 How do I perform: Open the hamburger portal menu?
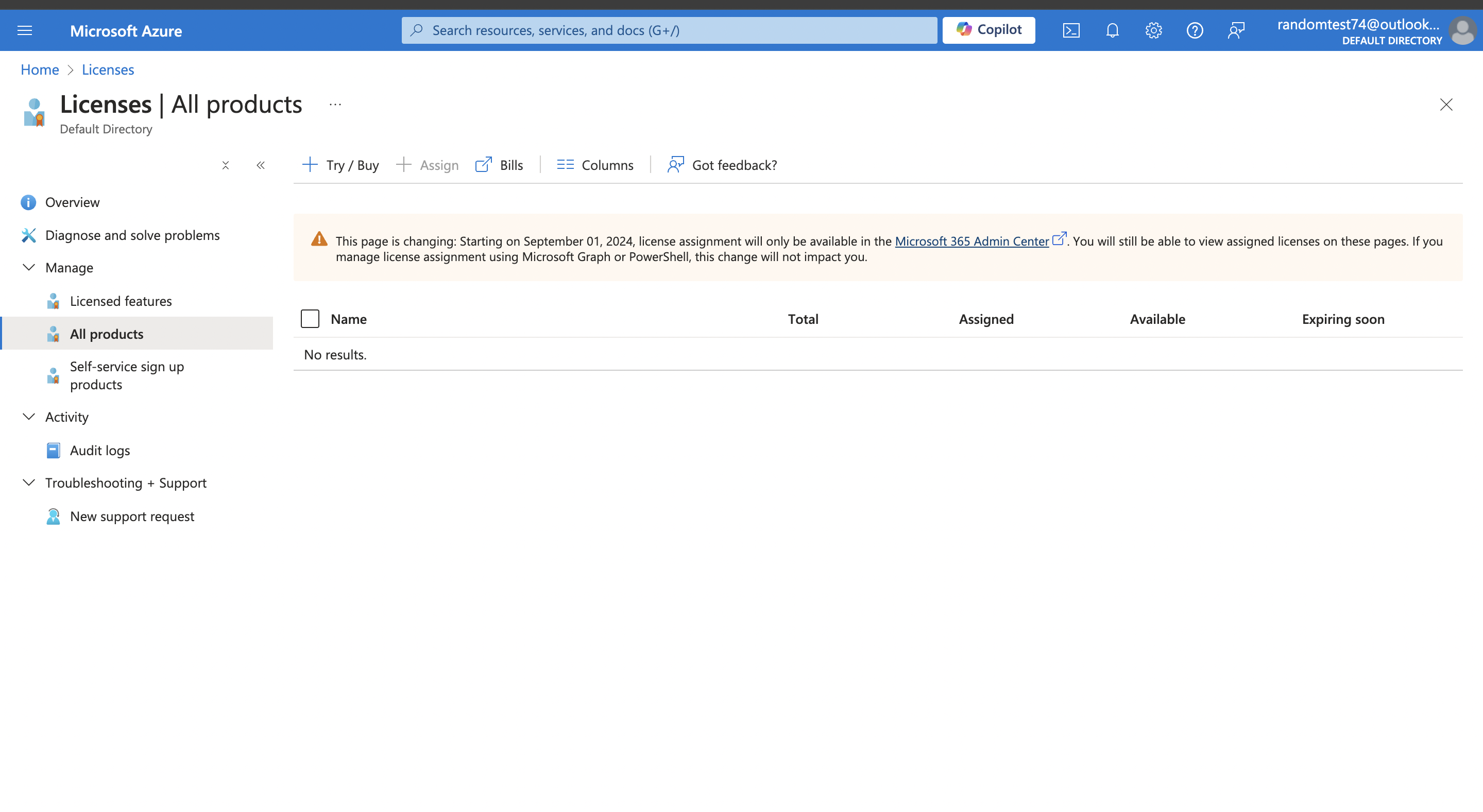(25, 30)
